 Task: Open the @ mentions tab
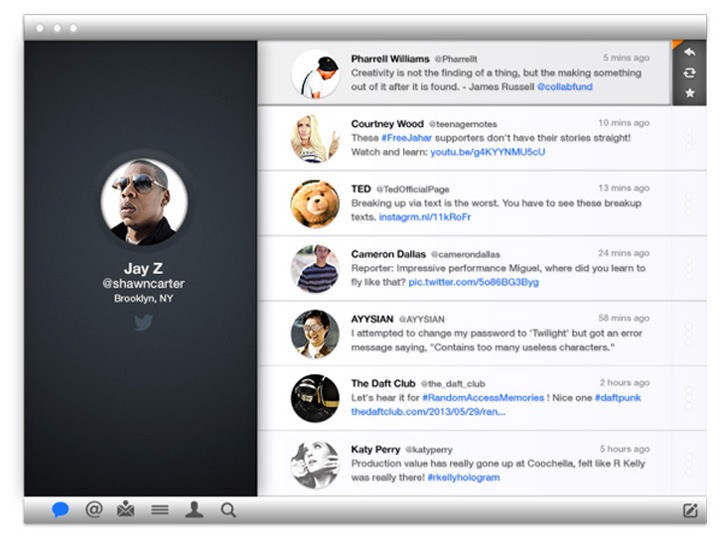click(94, 509)
